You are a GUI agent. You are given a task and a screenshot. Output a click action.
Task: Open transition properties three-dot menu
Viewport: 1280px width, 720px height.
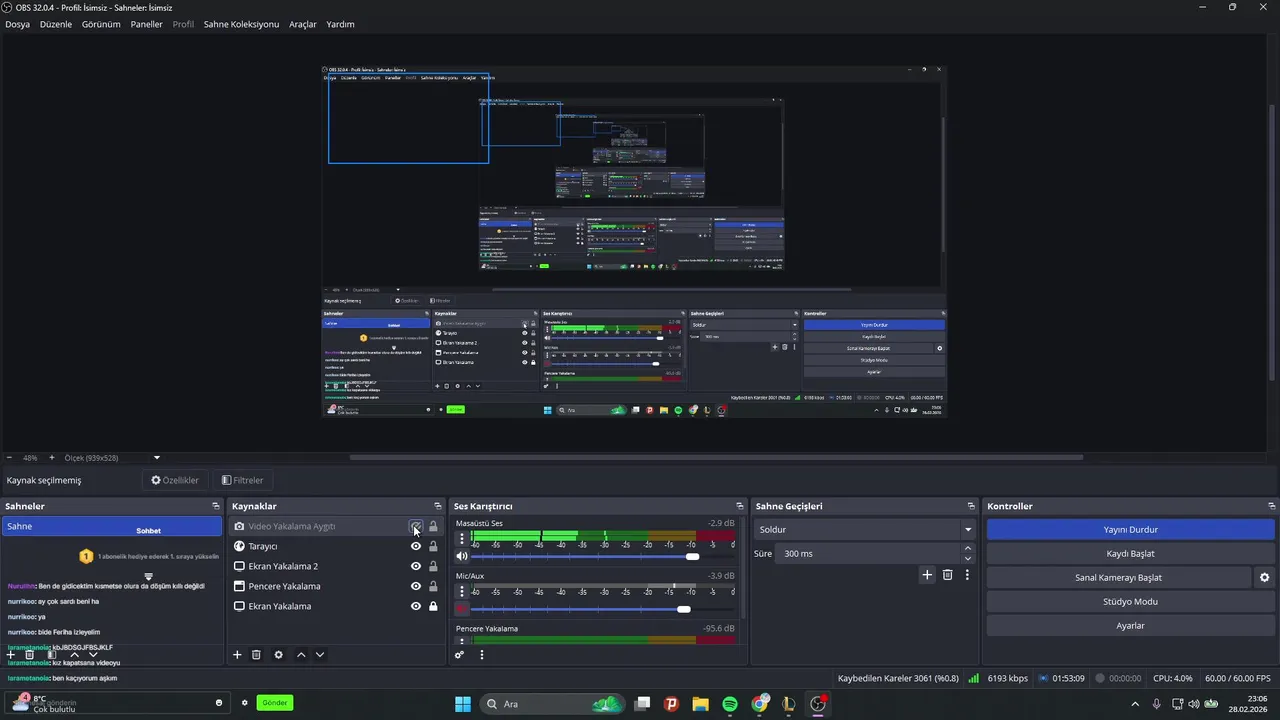[967, 575]
